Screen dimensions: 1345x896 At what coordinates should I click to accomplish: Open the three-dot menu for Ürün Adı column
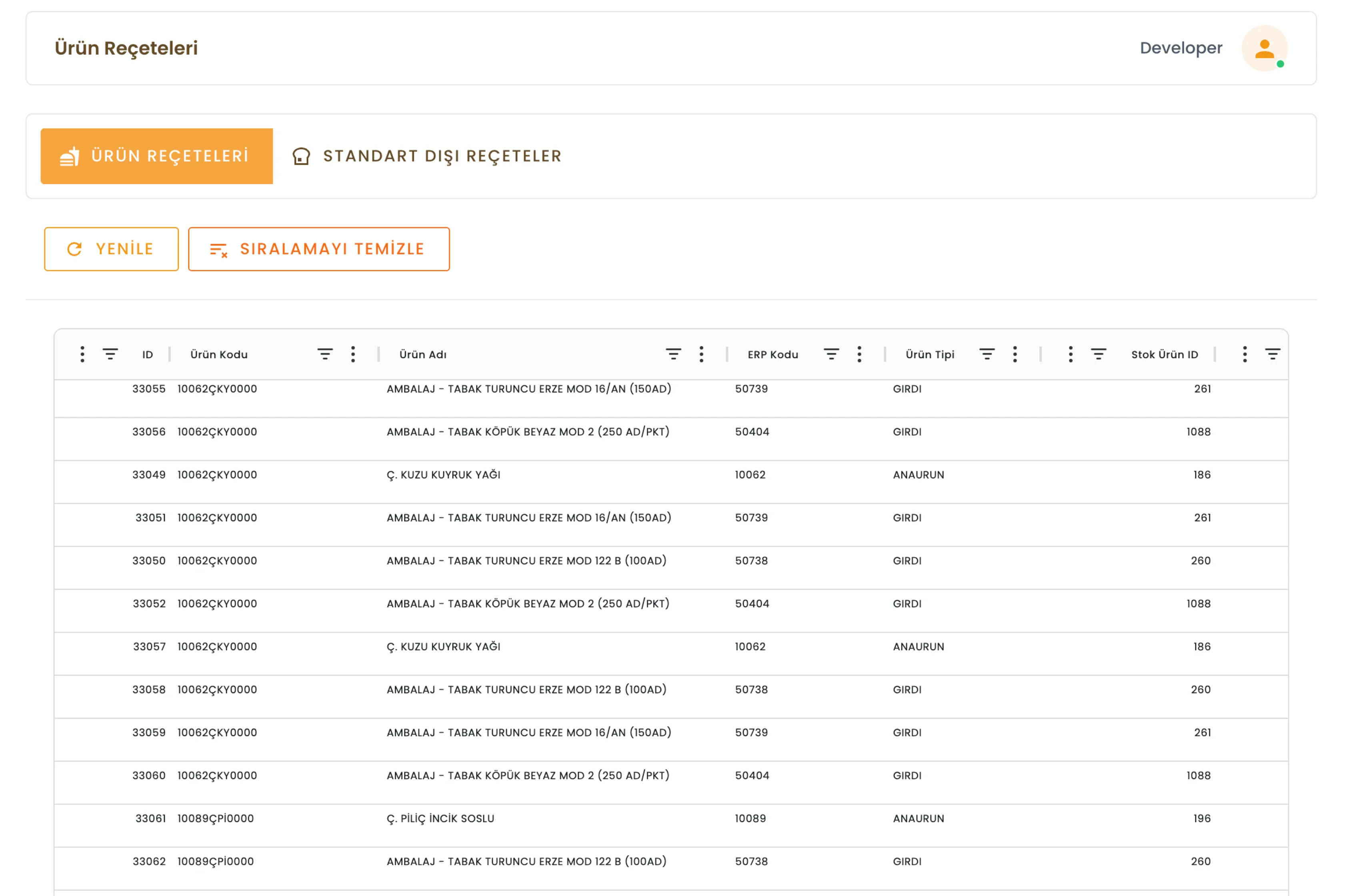(701, 354)
